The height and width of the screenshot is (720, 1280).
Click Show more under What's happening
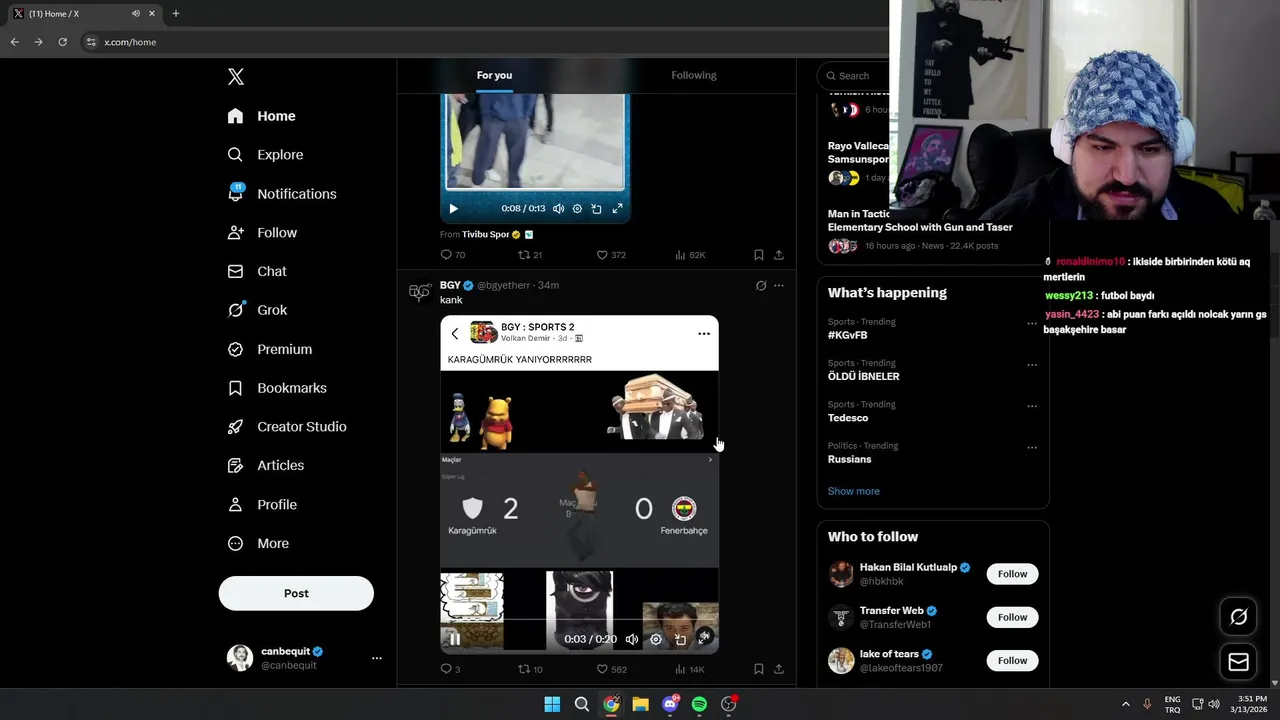point(854,491)
